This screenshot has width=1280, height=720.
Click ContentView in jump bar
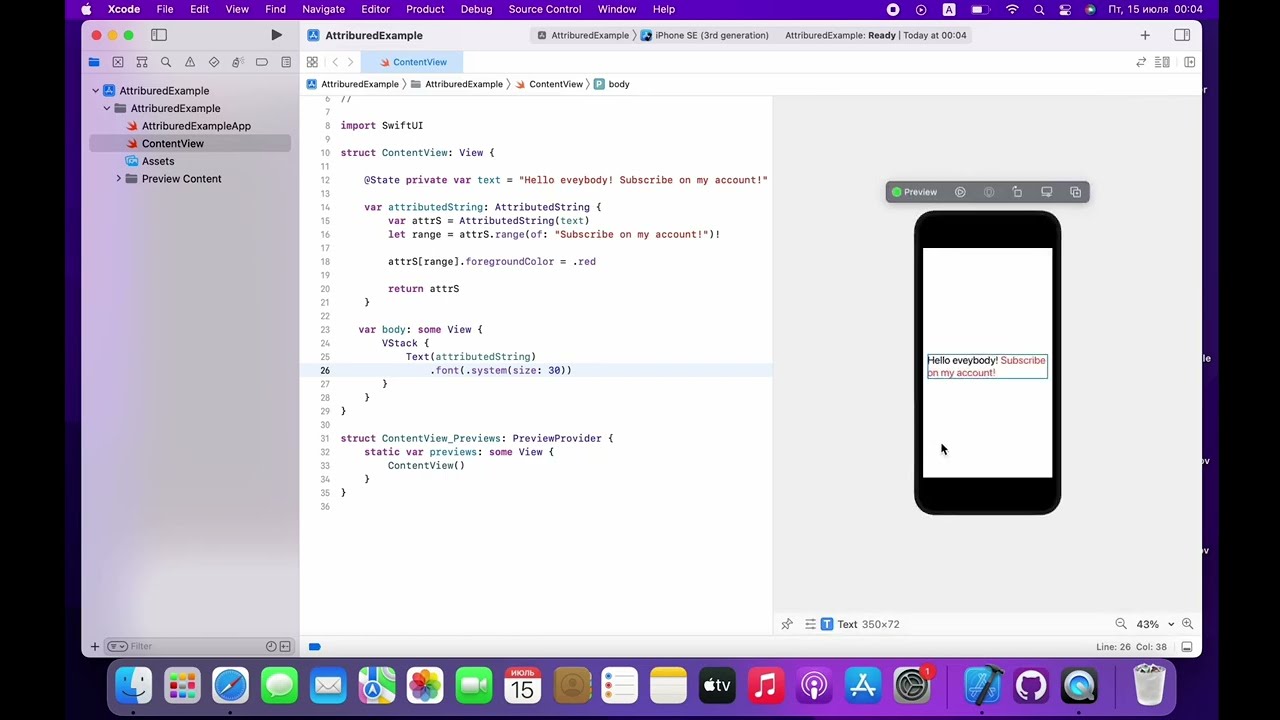click(x=549, y=84)
